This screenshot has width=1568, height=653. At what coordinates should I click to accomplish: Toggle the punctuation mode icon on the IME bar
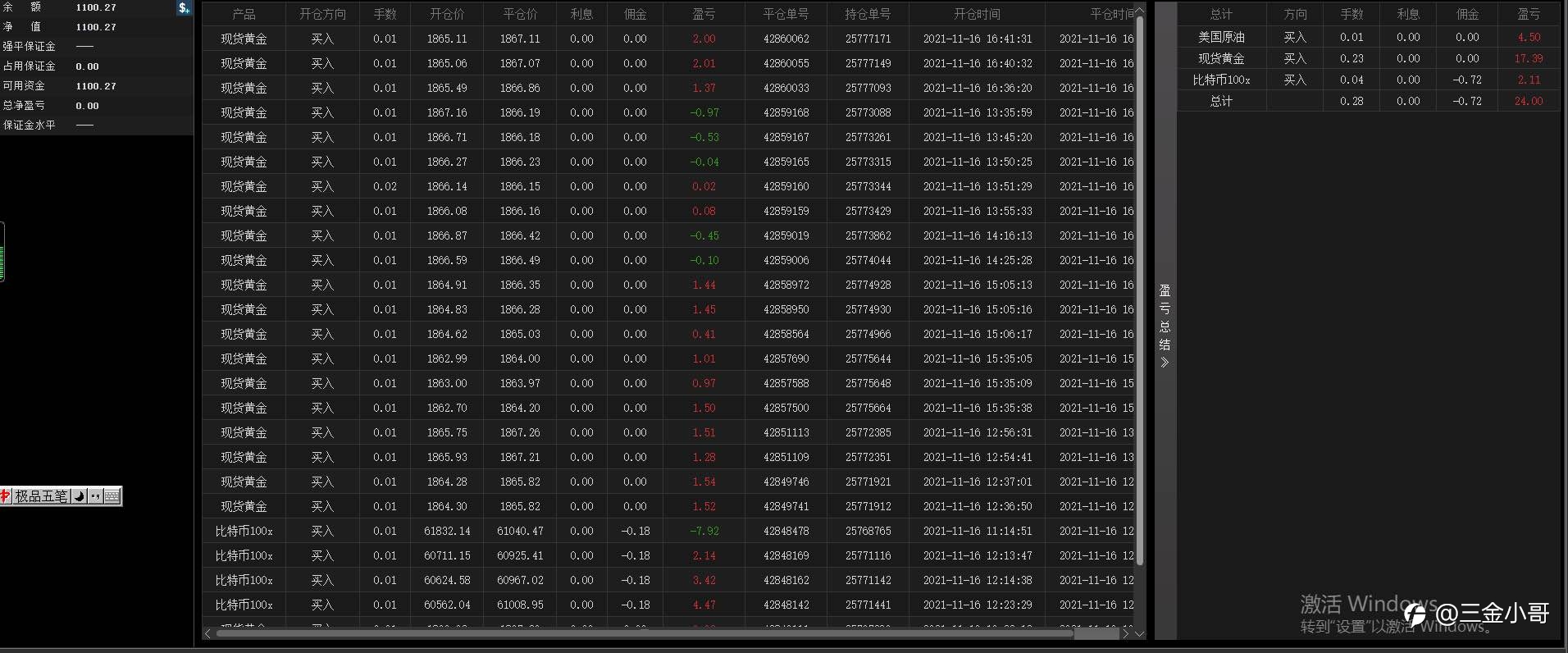[95, 495]
